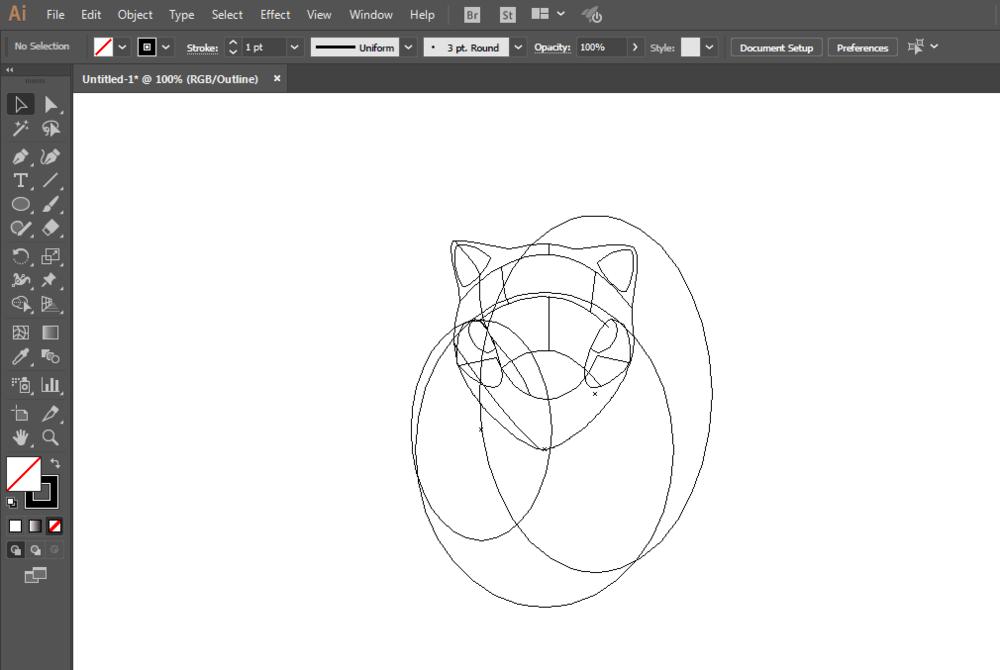Enable Draw Normal mode
Image resolution: width=1000 pixels, height=670 pixels.
point(16,550)
